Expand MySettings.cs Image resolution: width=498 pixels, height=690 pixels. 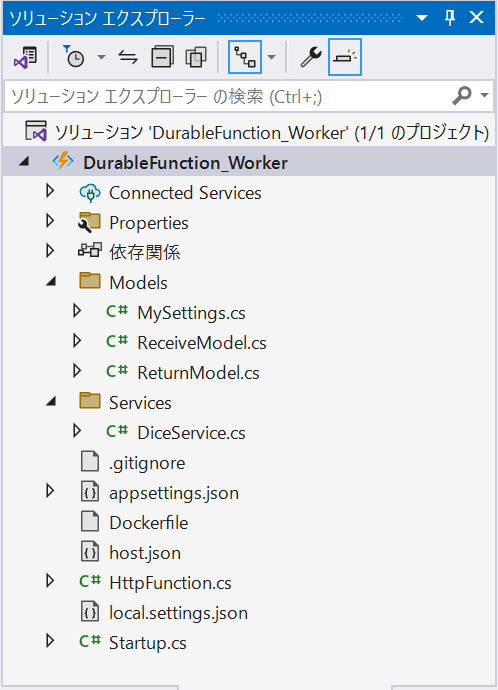tap(77, 311)
